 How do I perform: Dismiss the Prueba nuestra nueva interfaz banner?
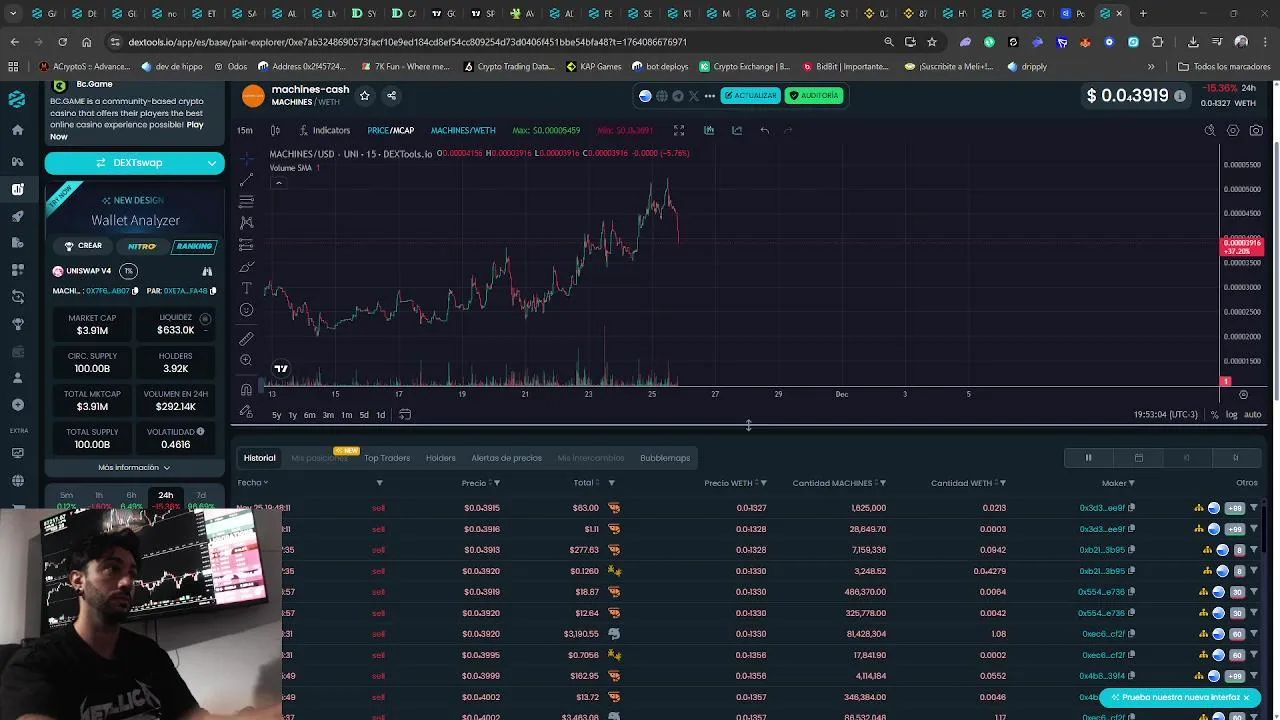[1246, 697]
